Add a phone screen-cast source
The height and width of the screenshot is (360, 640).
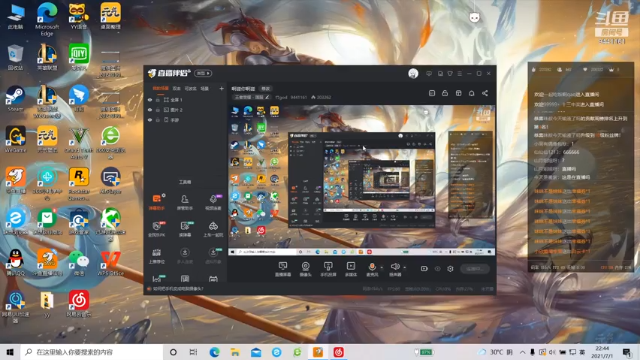pyautogui.click(x=328, y=269)
